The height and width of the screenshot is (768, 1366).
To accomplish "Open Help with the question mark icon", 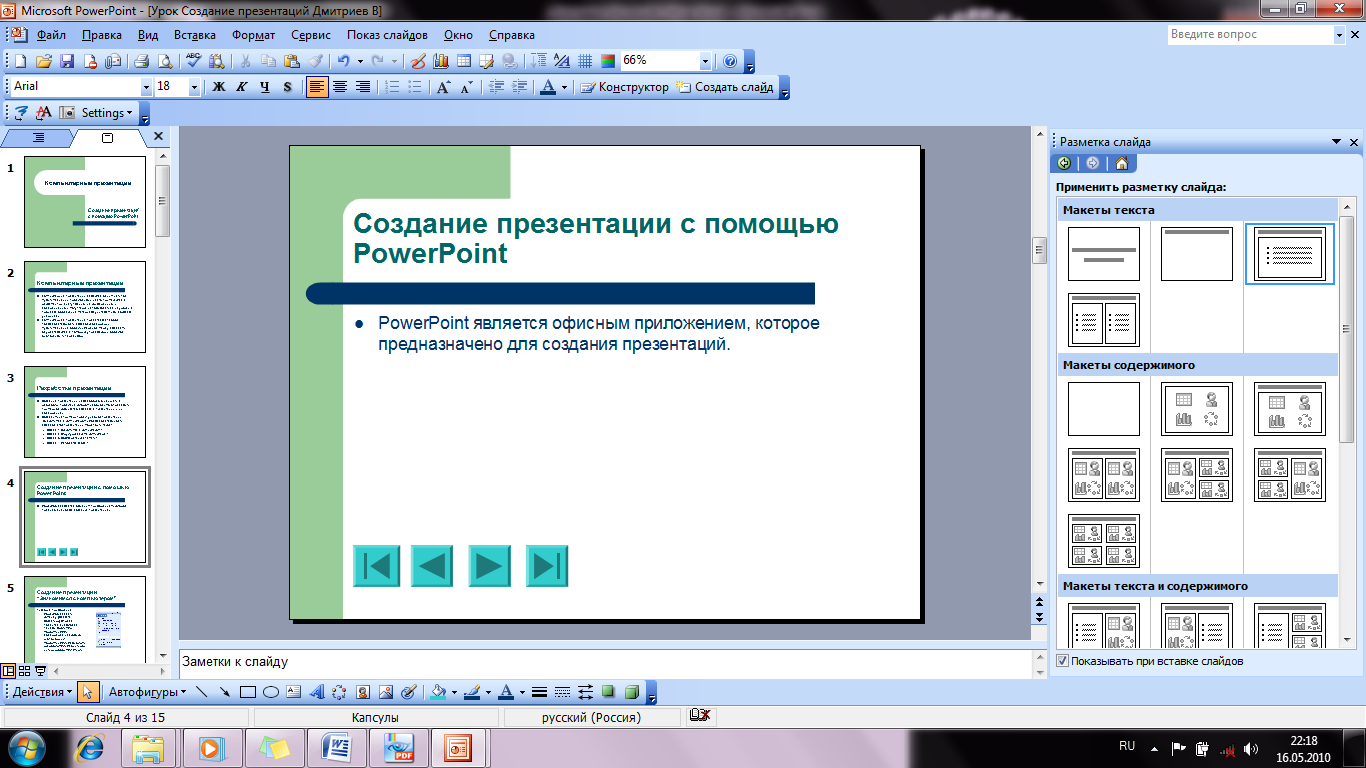I will point(730,61).
